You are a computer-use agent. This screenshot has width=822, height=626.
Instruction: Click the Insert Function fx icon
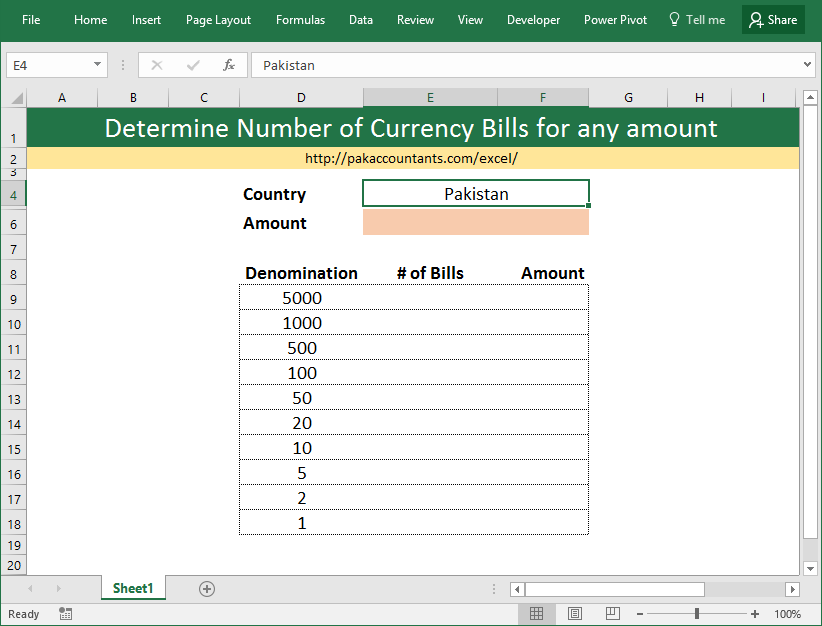click(x=229, y=65)
